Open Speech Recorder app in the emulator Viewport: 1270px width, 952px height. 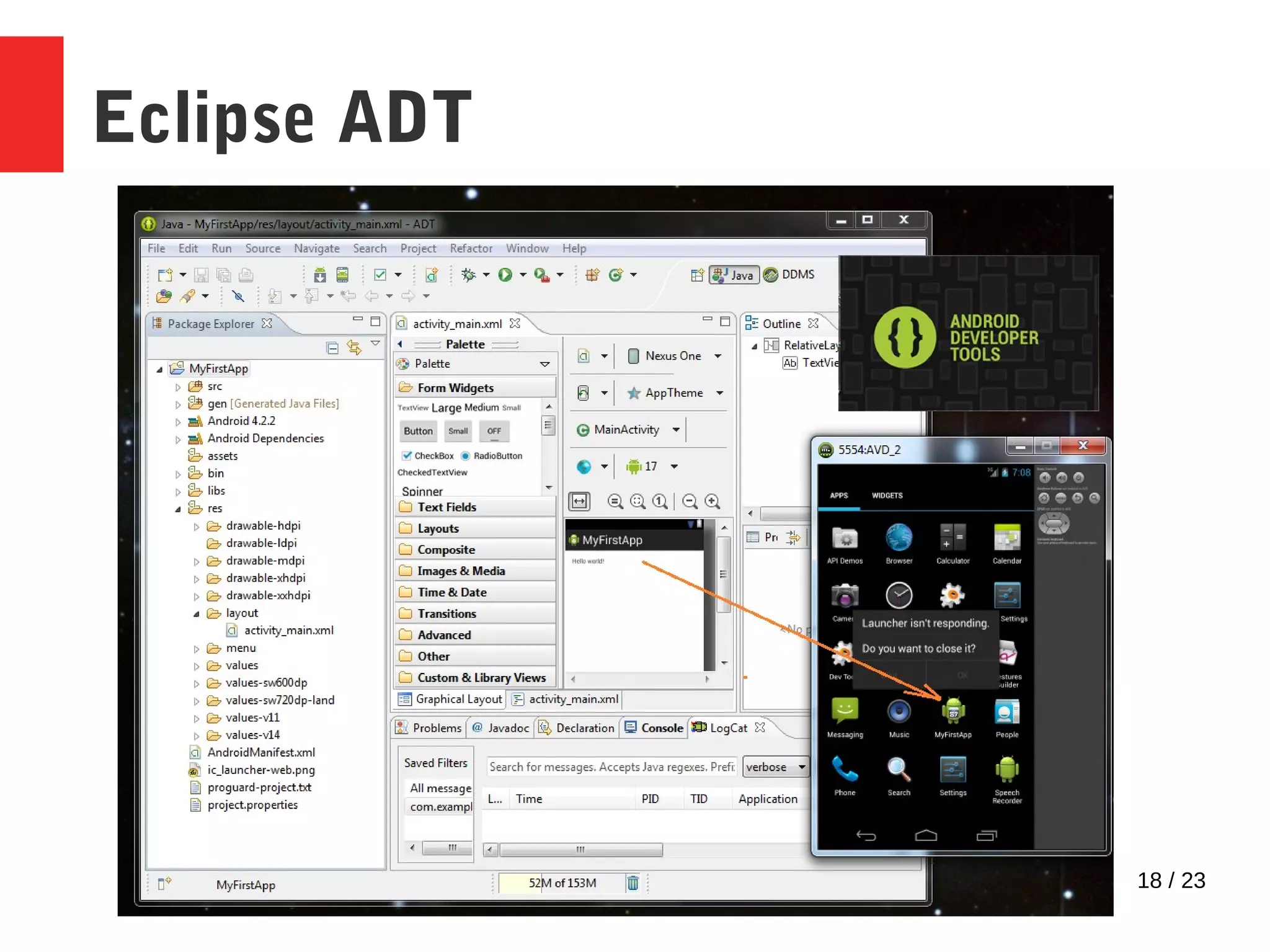pyautogui.click(x=1007, y=779)
